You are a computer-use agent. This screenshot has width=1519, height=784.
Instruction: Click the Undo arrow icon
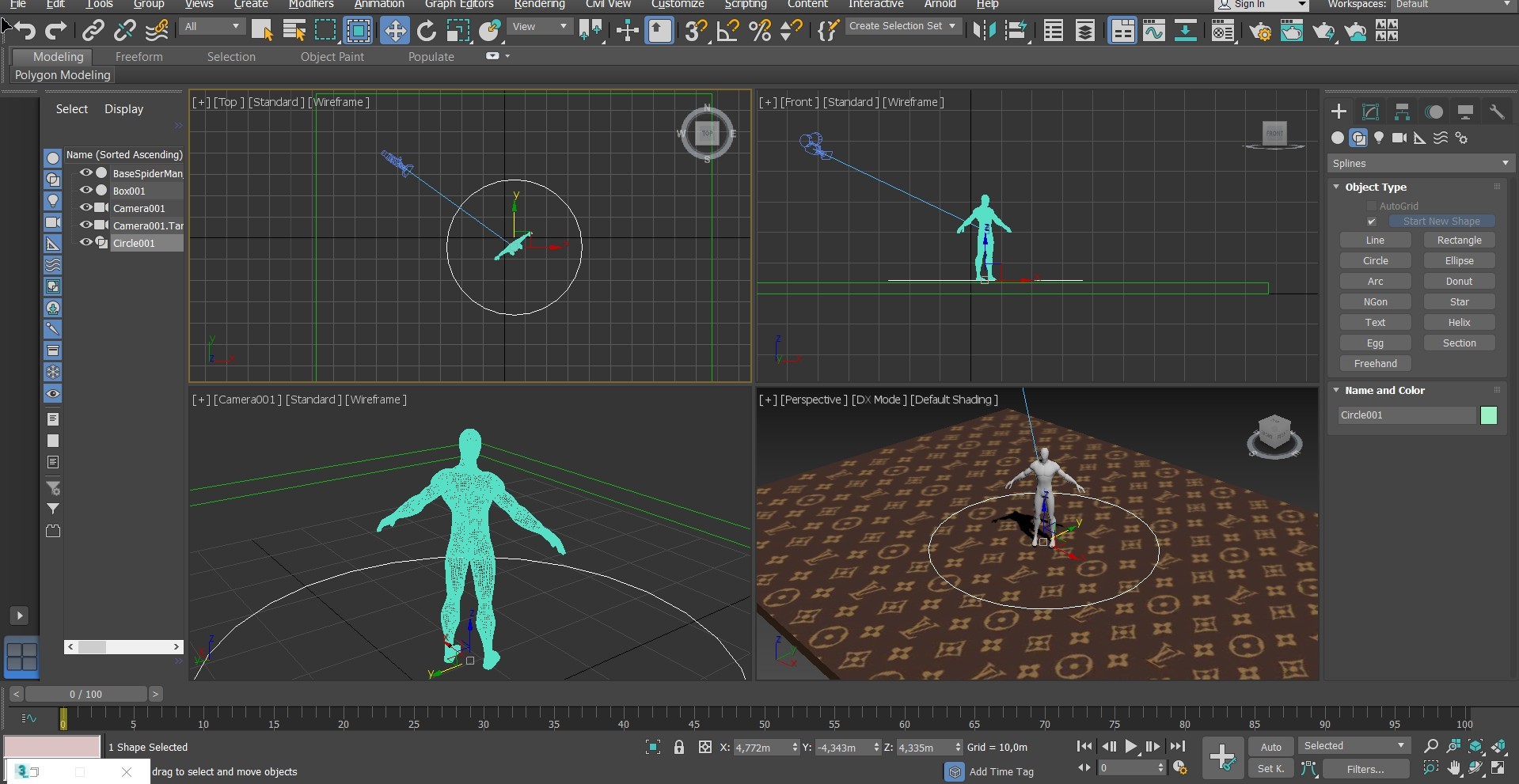pos(25,31)
